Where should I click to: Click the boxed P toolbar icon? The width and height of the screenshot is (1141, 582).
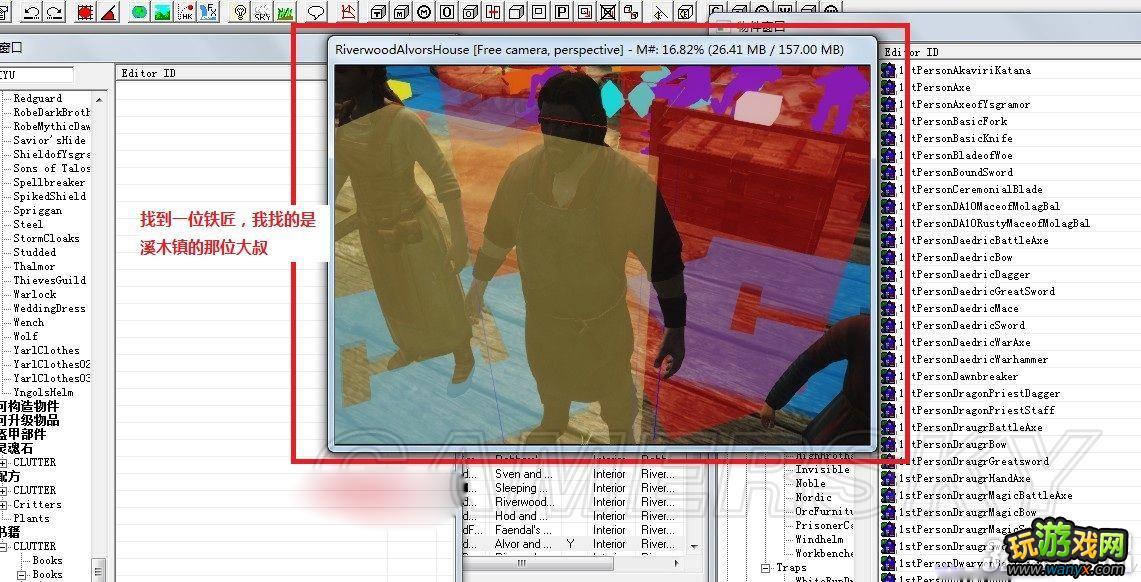(x=562, y=11)
